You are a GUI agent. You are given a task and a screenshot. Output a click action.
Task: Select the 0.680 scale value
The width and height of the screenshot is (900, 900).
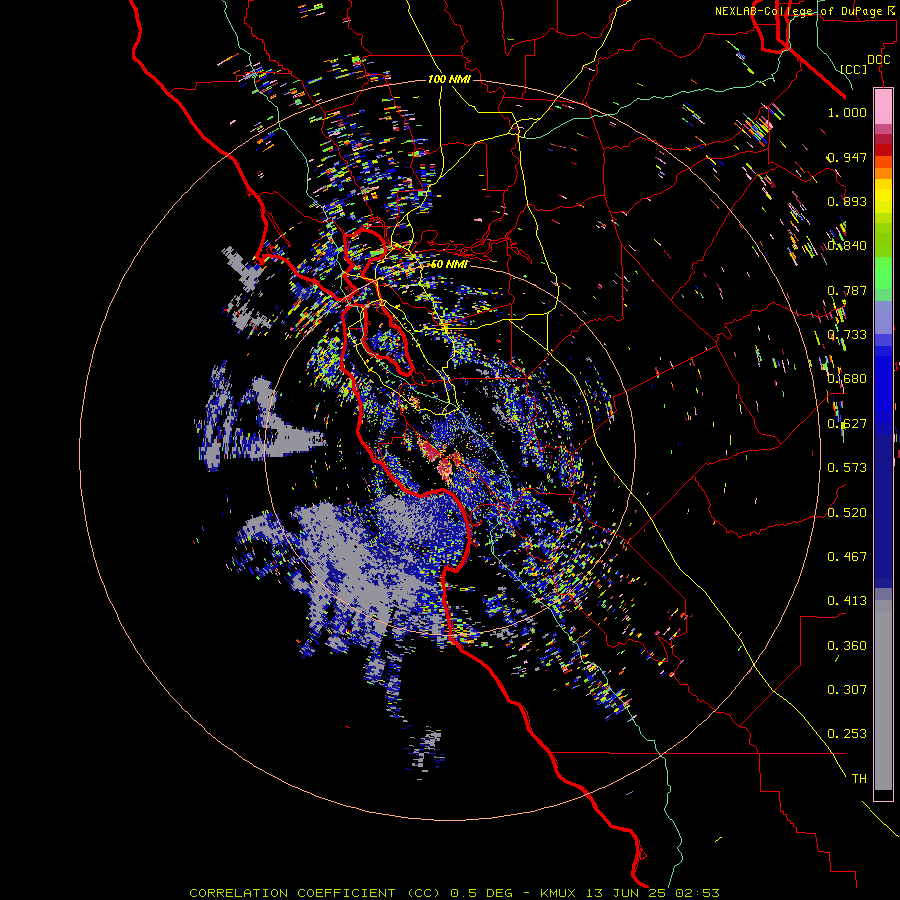[847, 379]
